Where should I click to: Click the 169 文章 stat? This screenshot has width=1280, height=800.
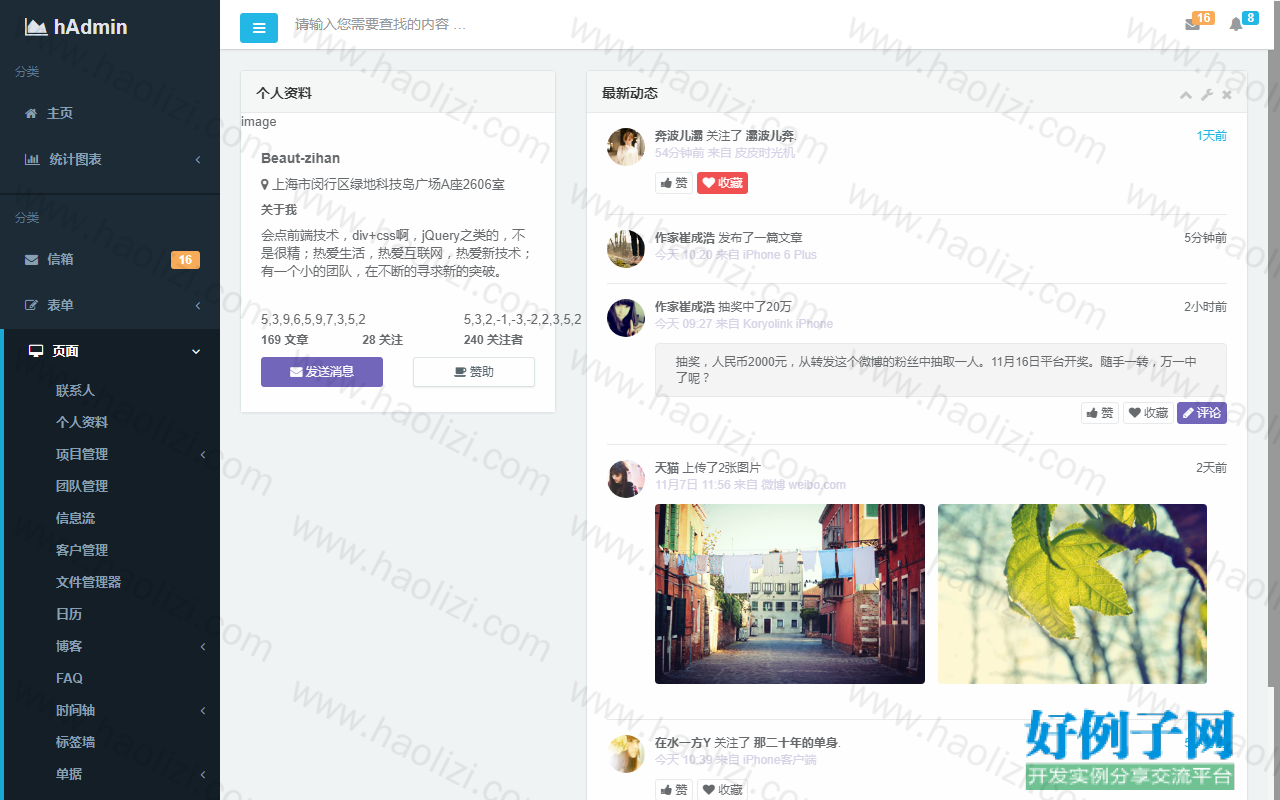(x=285, y=340)
